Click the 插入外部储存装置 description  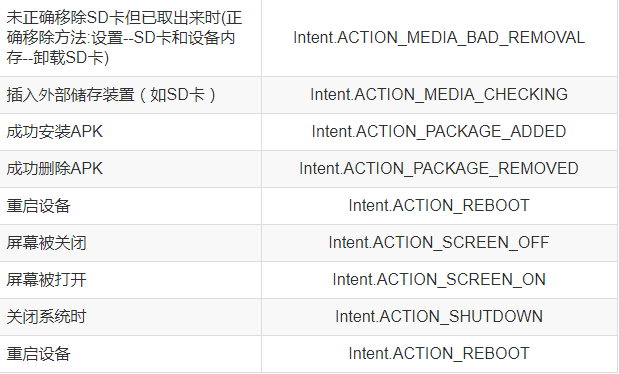(x=111, y=95)
